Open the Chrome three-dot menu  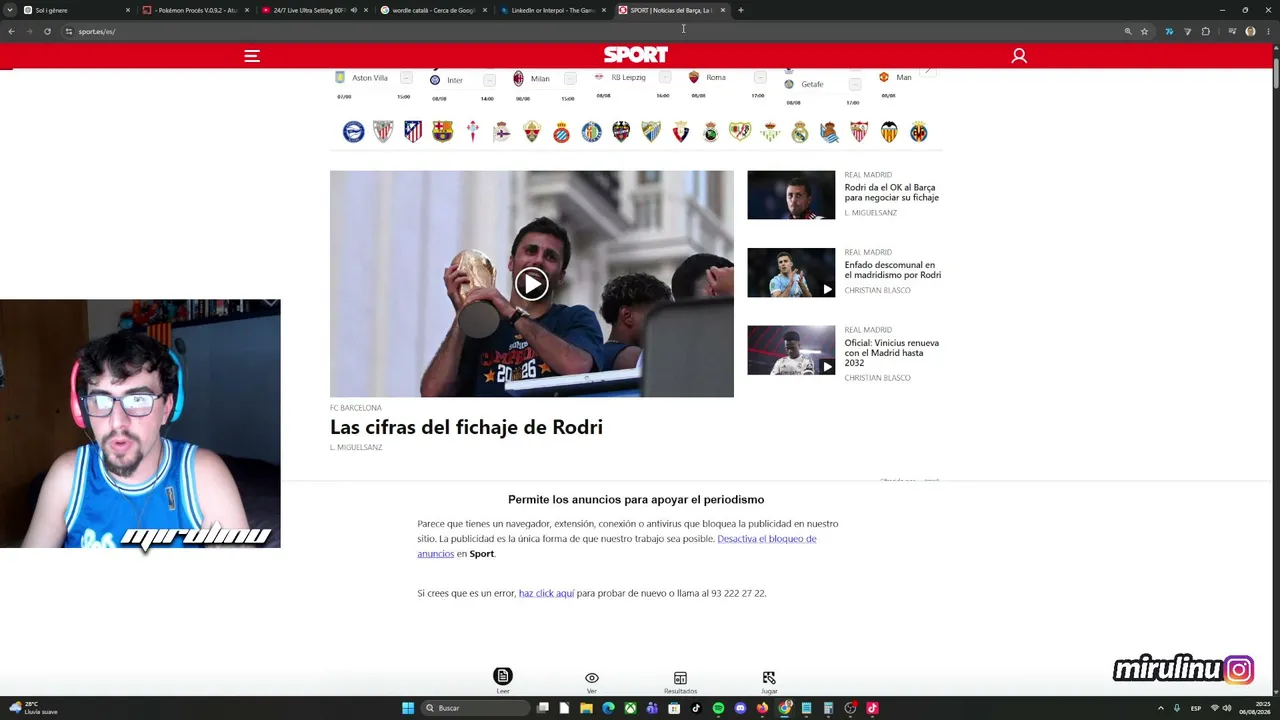point(1269,31)
